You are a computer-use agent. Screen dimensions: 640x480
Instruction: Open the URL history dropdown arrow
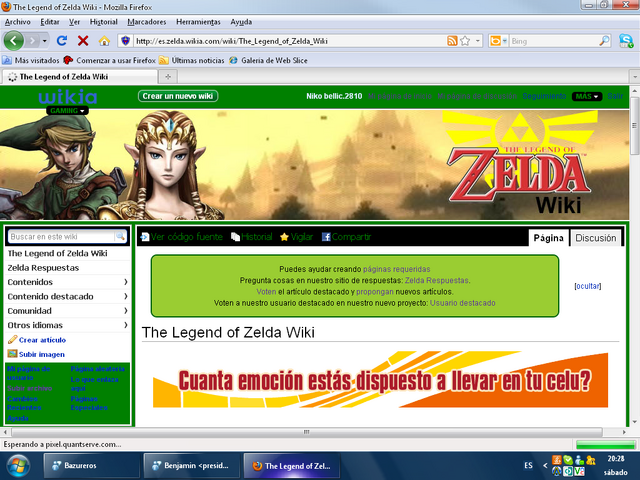(x=478, y=41)
